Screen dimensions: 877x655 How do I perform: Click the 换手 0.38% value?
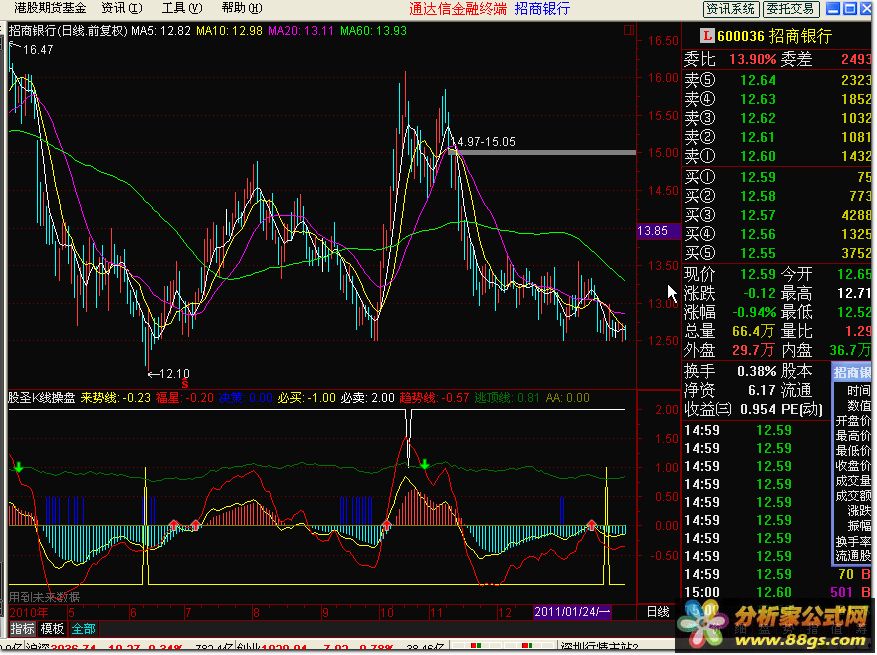point(757,371)
